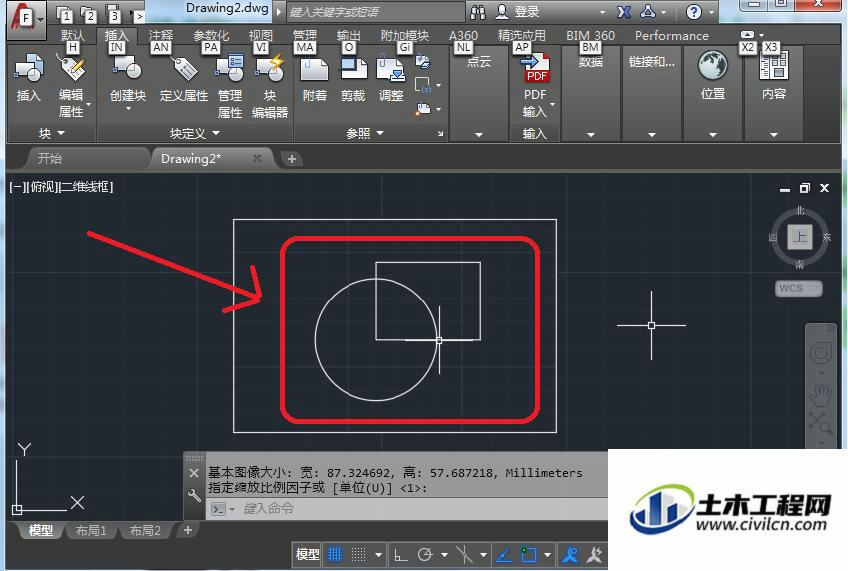Switch to the Annotate (注释) ribbon tab
This screenshot has height=571, width=848.
point(161,35)
